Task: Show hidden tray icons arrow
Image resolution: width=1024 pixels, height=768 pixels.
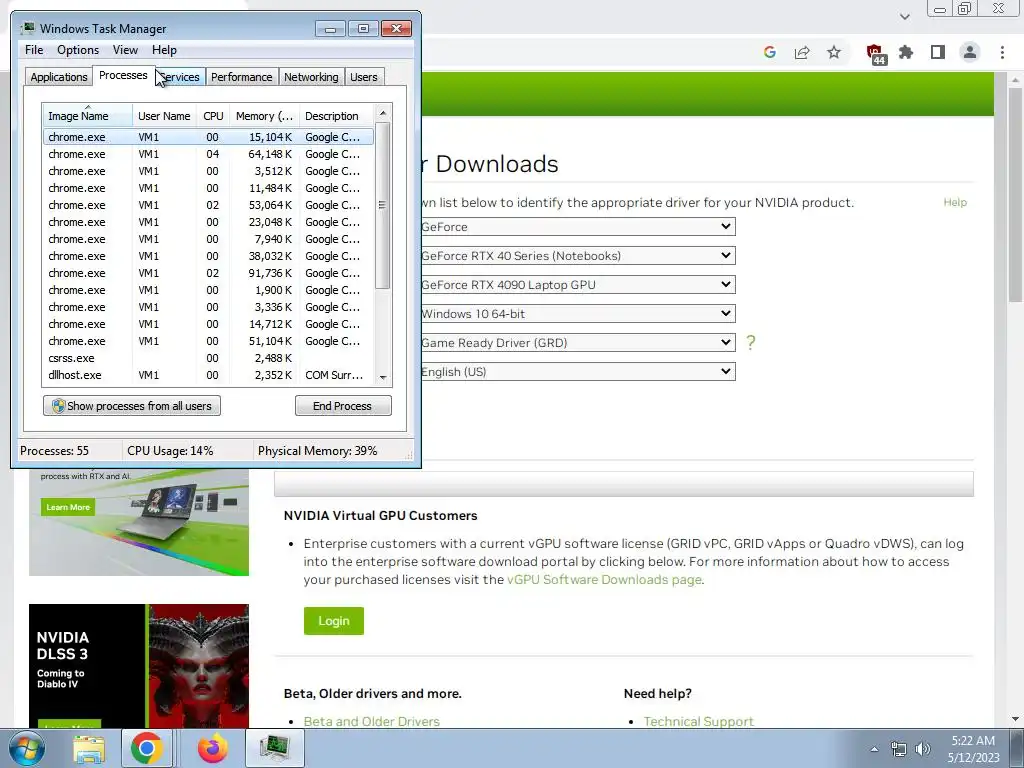Action: click(874, 749)
